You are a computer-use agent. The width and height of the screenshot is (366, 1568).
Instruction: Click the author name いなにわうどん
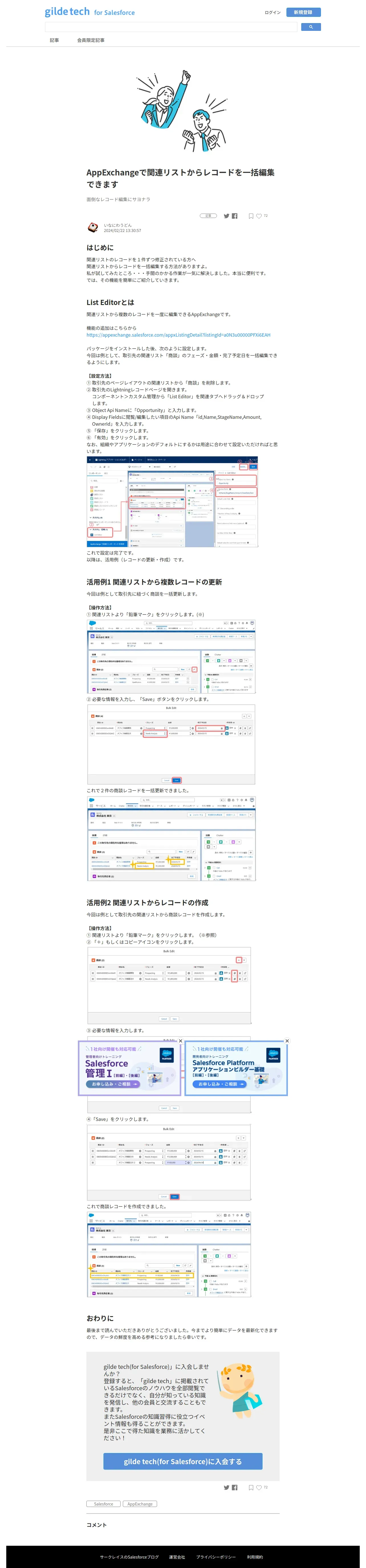click(x=117, y=225)
